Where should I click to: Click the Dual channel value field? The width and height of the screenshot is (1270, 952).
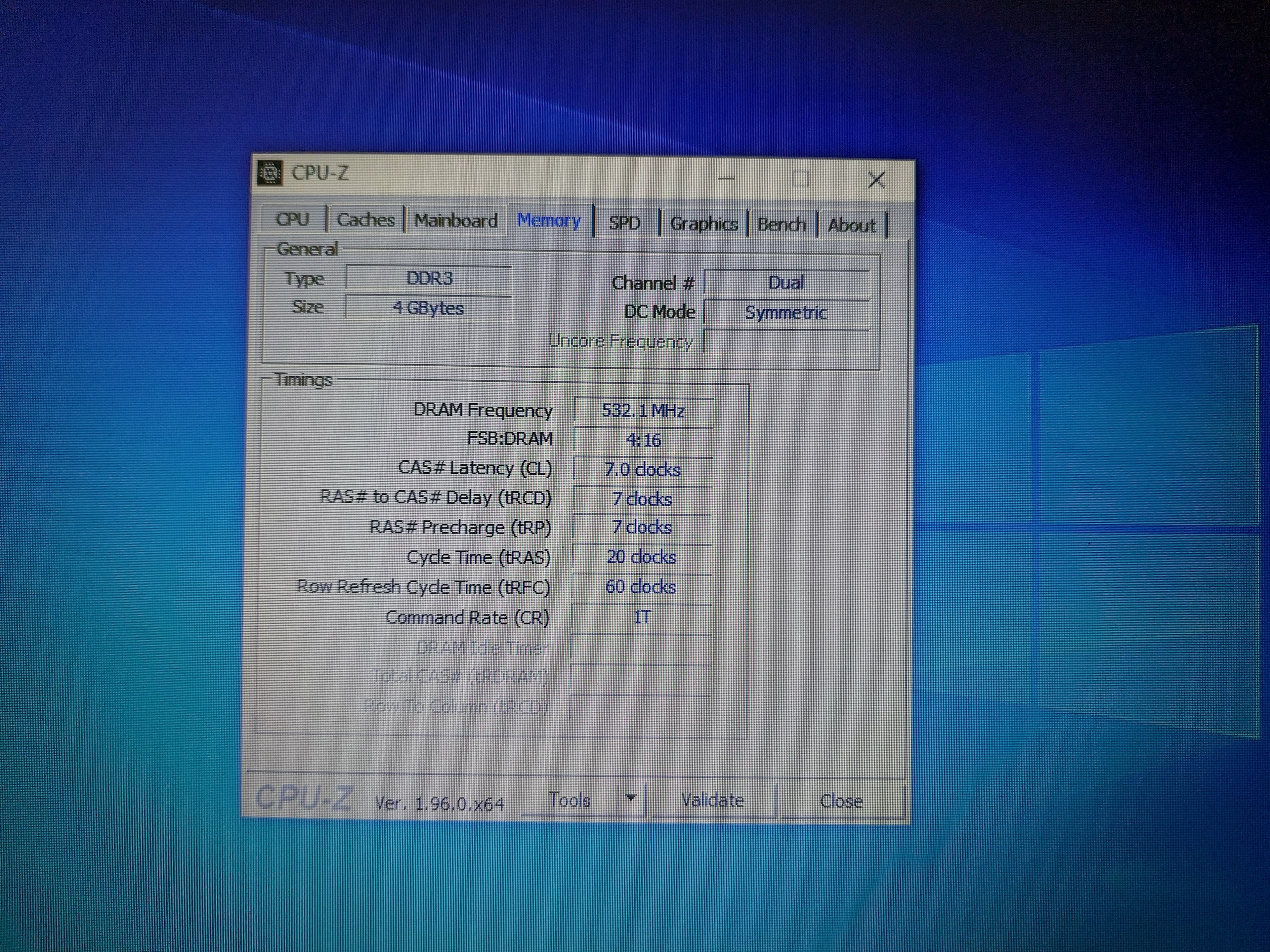(786, 283)
